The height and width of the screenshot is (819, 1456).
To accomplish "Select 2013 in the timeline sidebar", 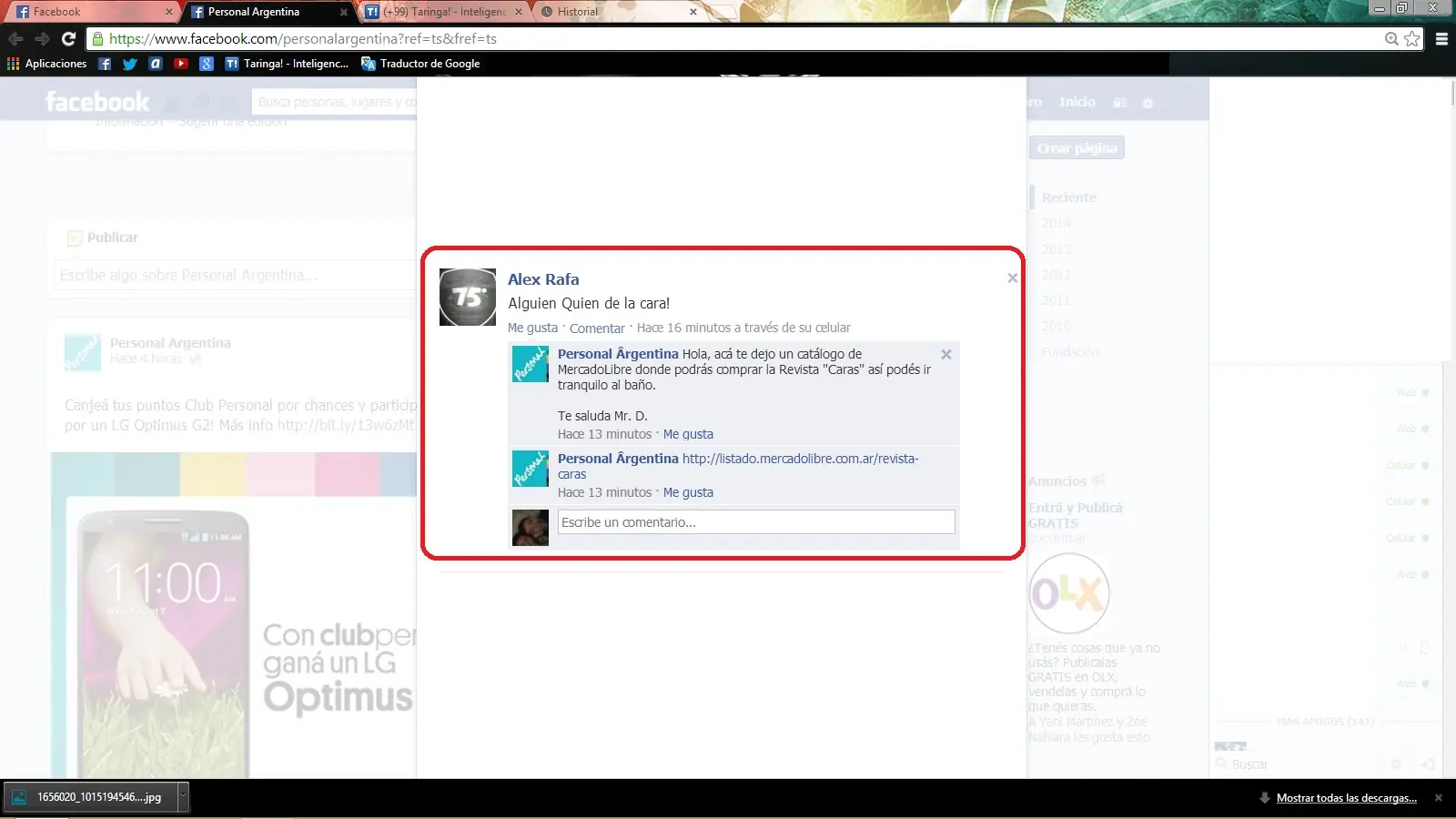I will (x=1057, y=249).
